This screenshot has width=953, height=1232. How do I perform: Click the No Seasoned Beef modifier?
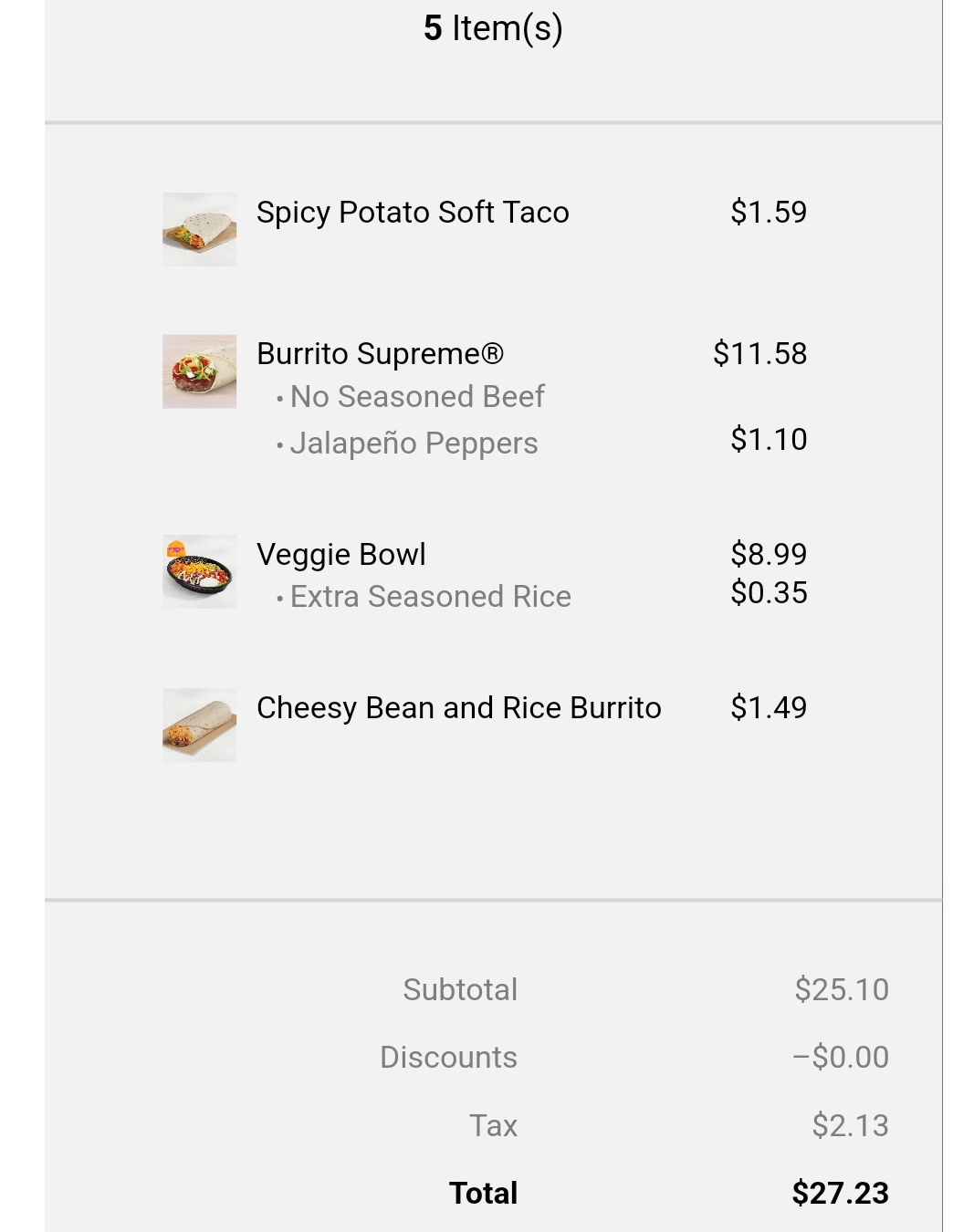pyautogui.click(x=416, y=397)
